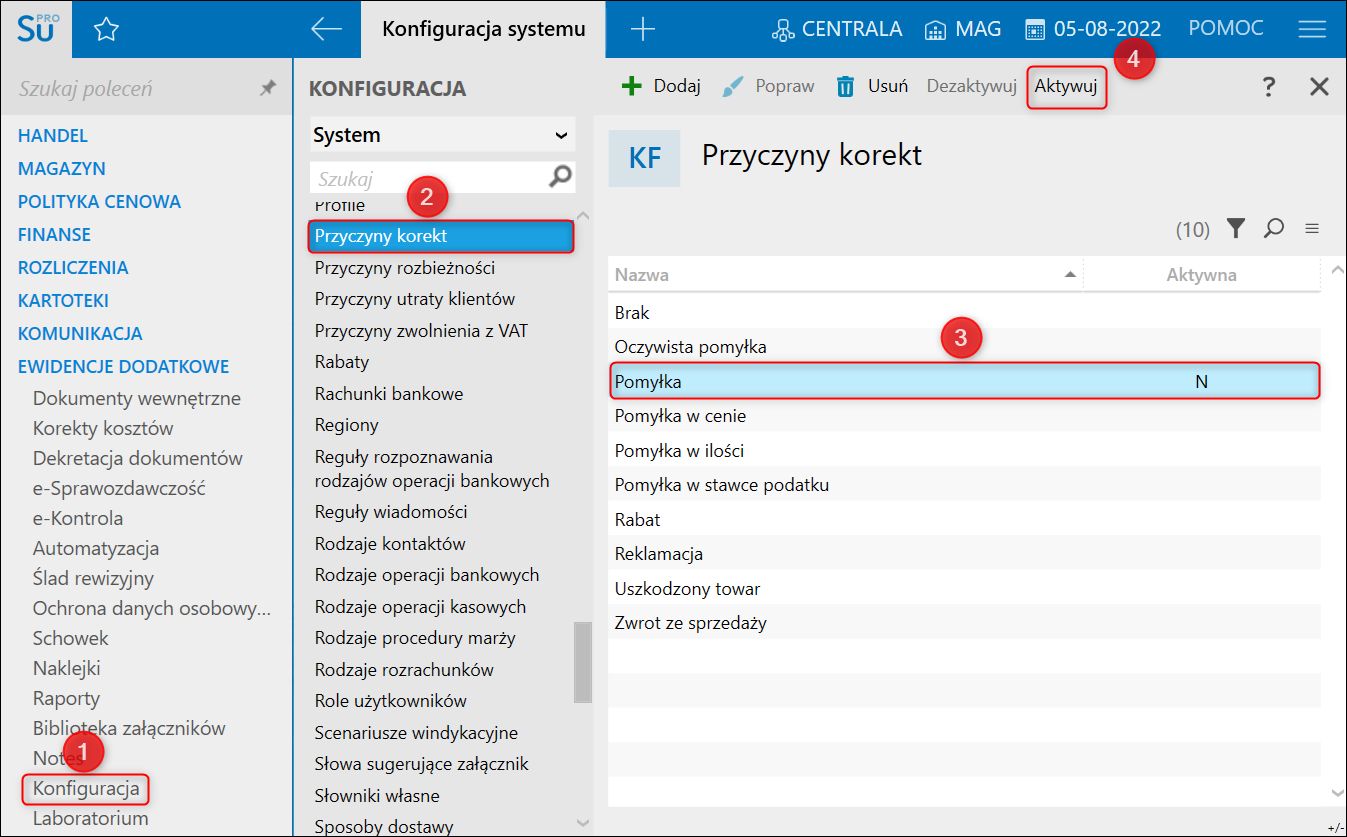1347x837 pixels.
Task: Click the list search magnifier icon
Action: point(1273,229)
